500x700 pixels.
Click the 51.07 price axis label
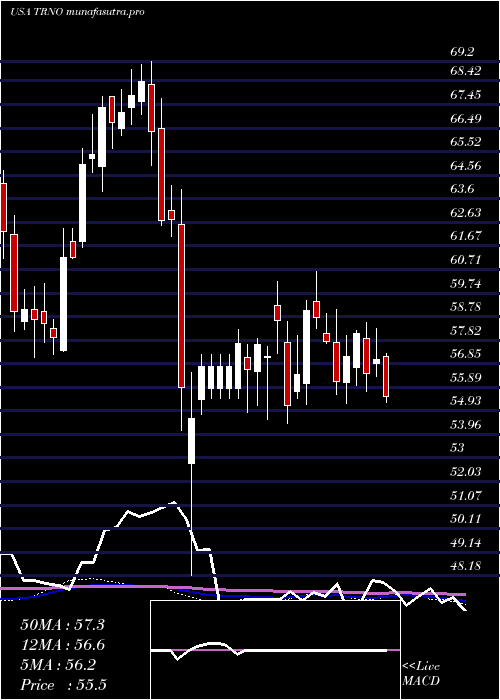466,495
